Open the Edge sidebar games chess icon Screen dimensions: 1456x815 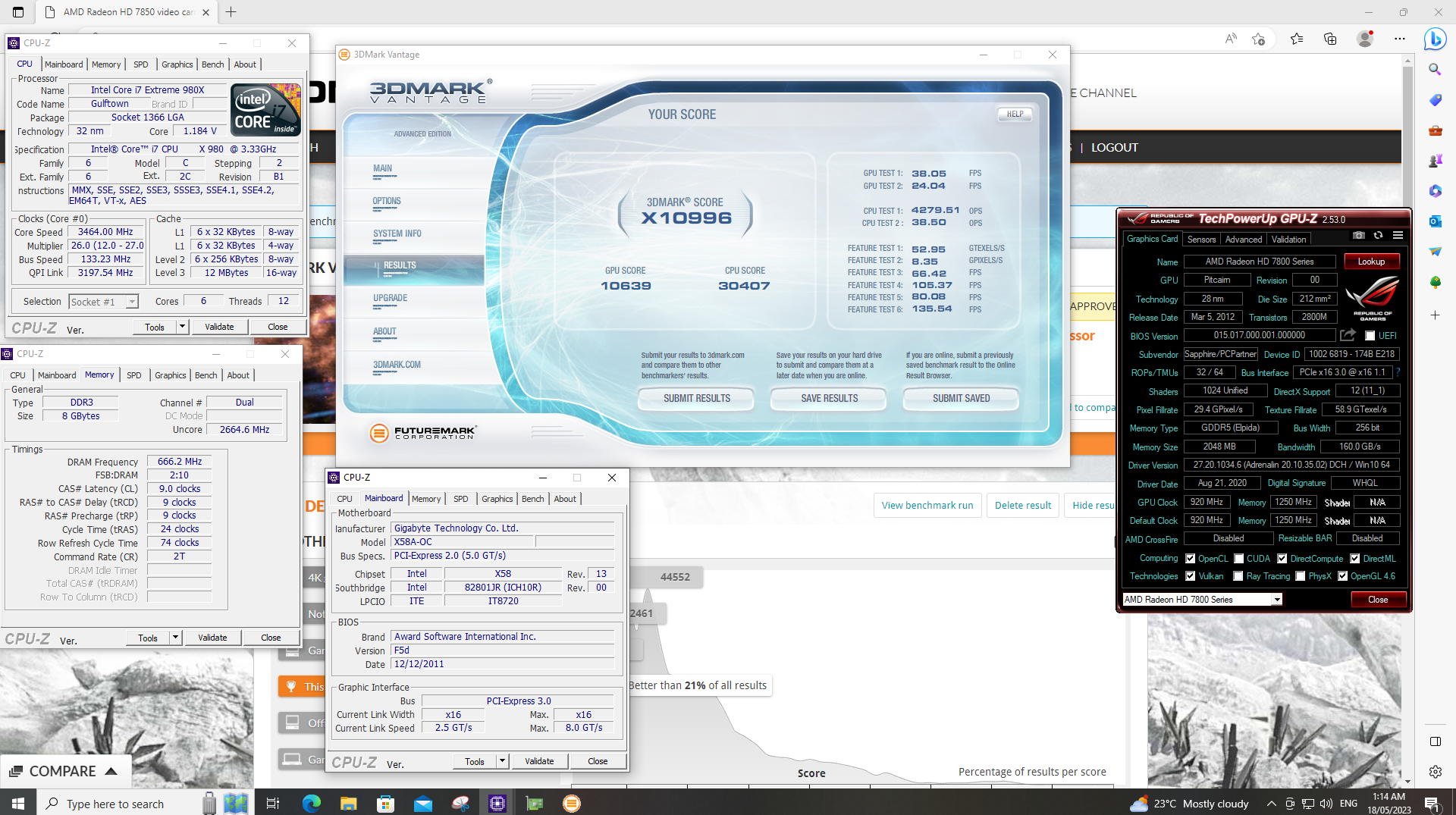pyautogui.click(x=1435, y=161)
